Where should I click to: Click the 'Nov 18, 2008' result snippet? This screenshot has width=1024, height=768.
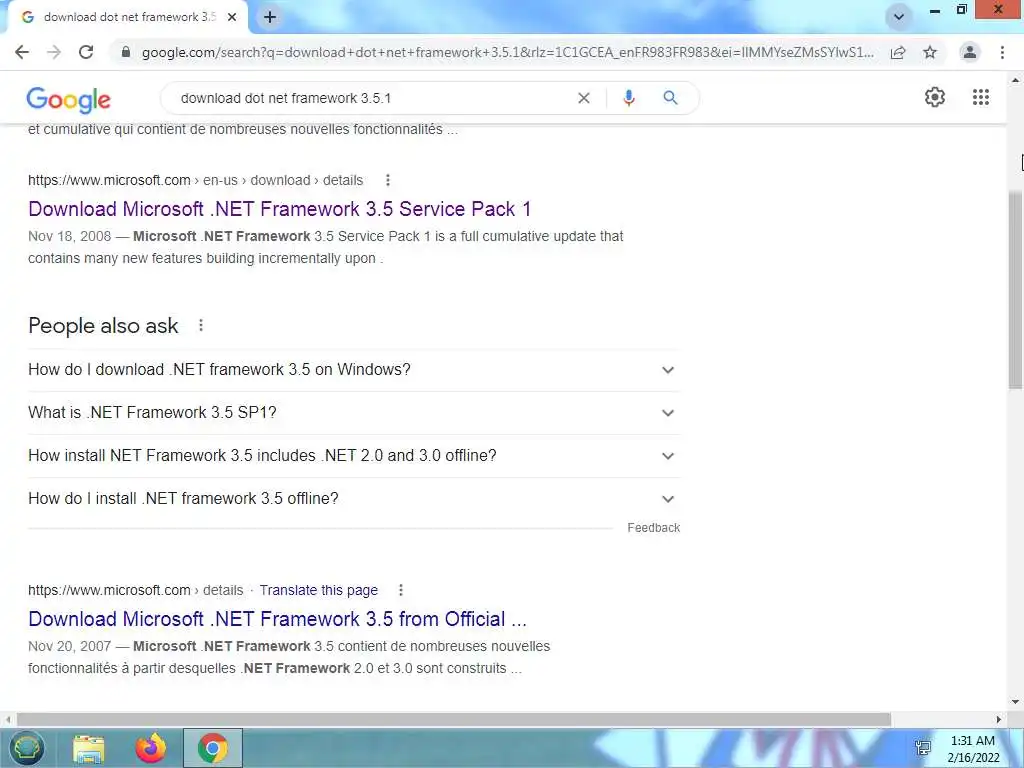(325, 248)
